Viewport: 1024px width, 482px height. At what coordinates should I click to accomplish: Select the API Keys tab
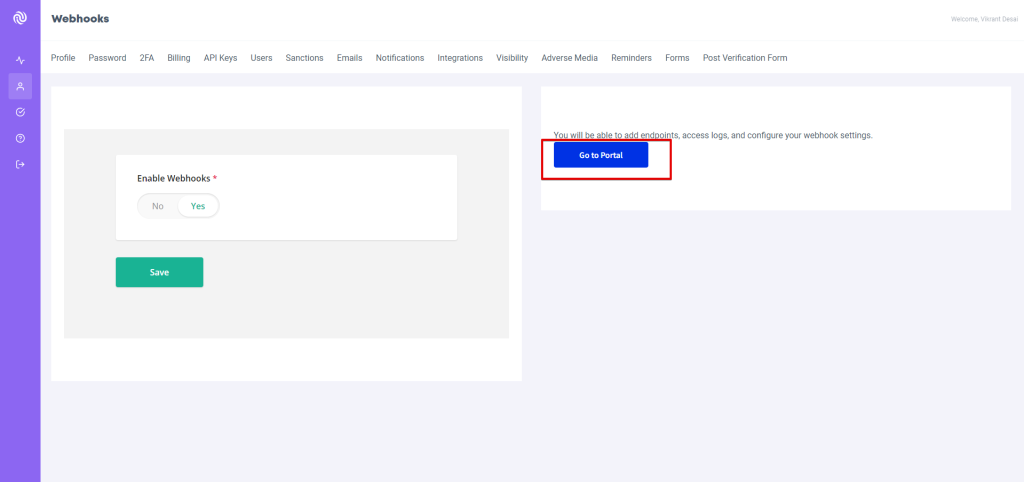click(220, 58)
